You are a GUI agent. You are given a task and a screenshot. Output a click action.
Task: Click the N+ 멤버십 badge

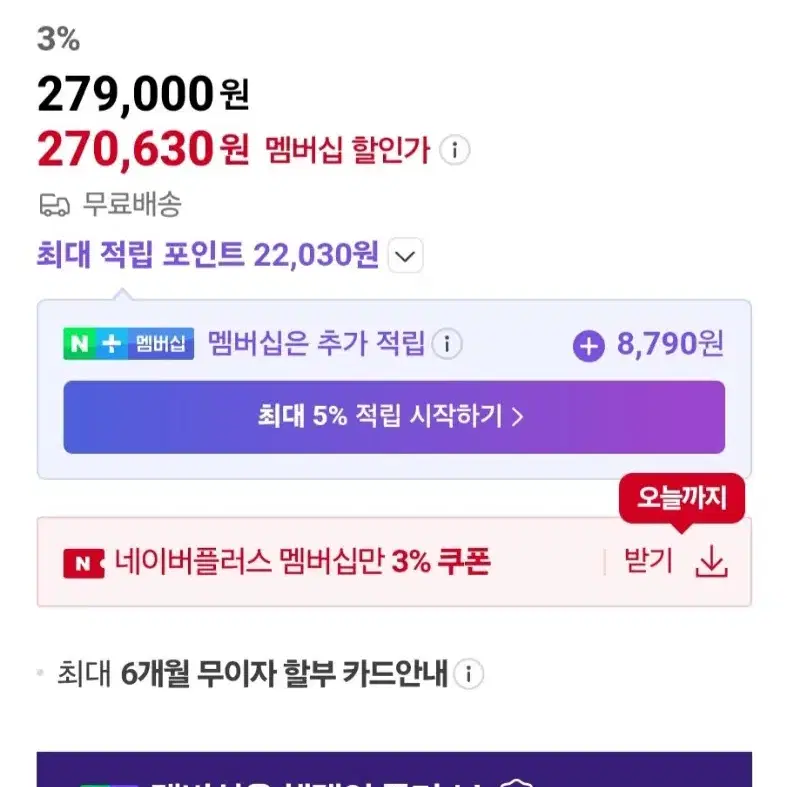click(x=128, y=344)
